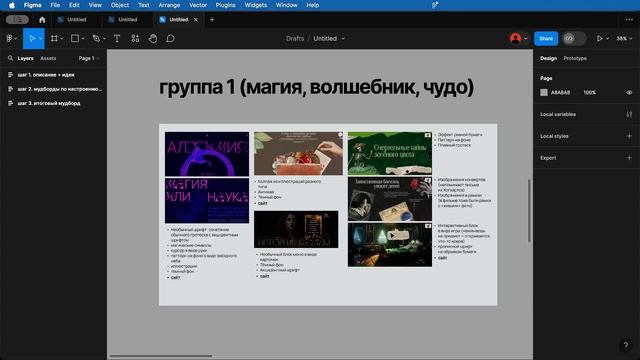This screenshot has height=360, width=640.
Task: Switch to the Prototype tab
Action: coord(575,58)
